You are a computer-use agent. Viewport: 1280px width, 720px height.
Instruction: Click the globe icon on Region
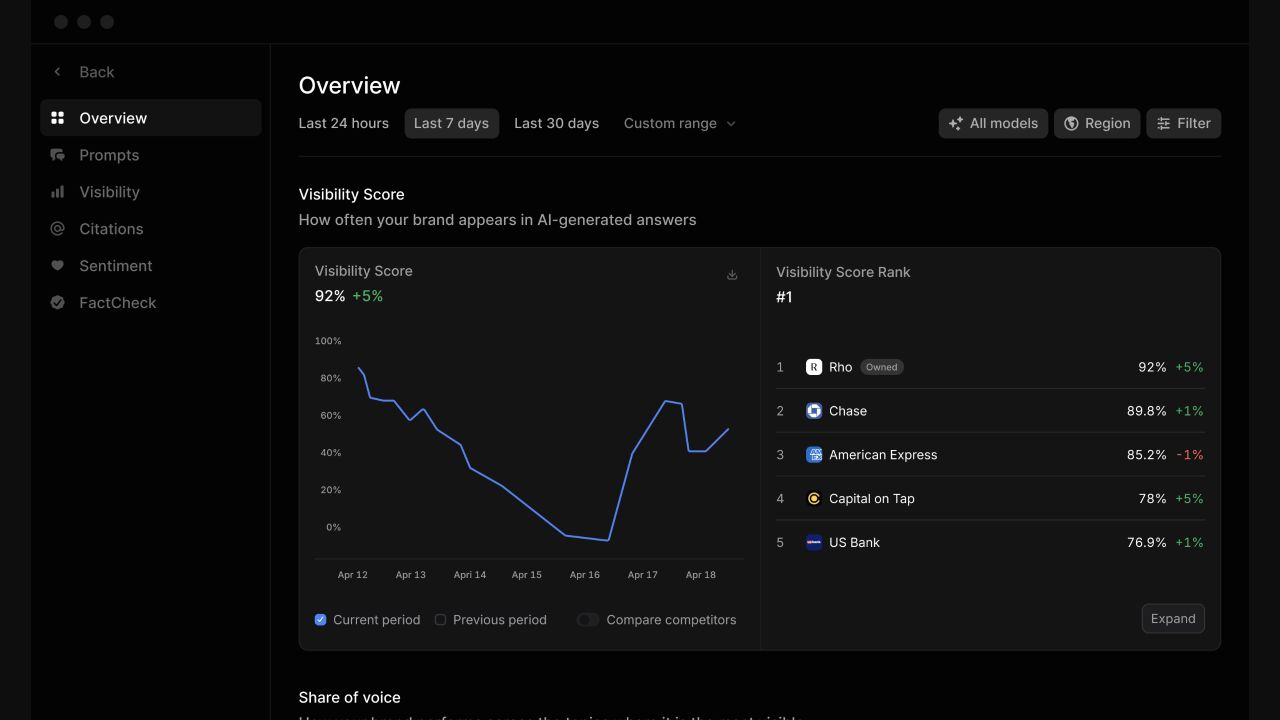click(1071, 124)
